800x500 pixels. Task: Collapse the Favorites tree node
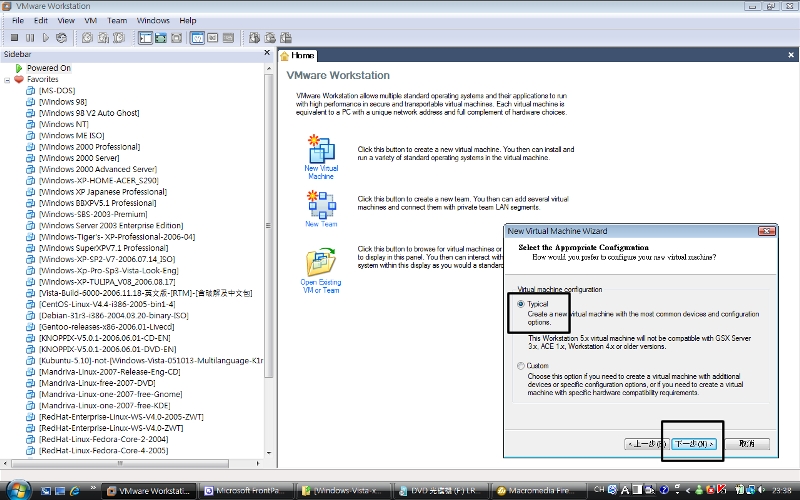(x=7, y=80)
